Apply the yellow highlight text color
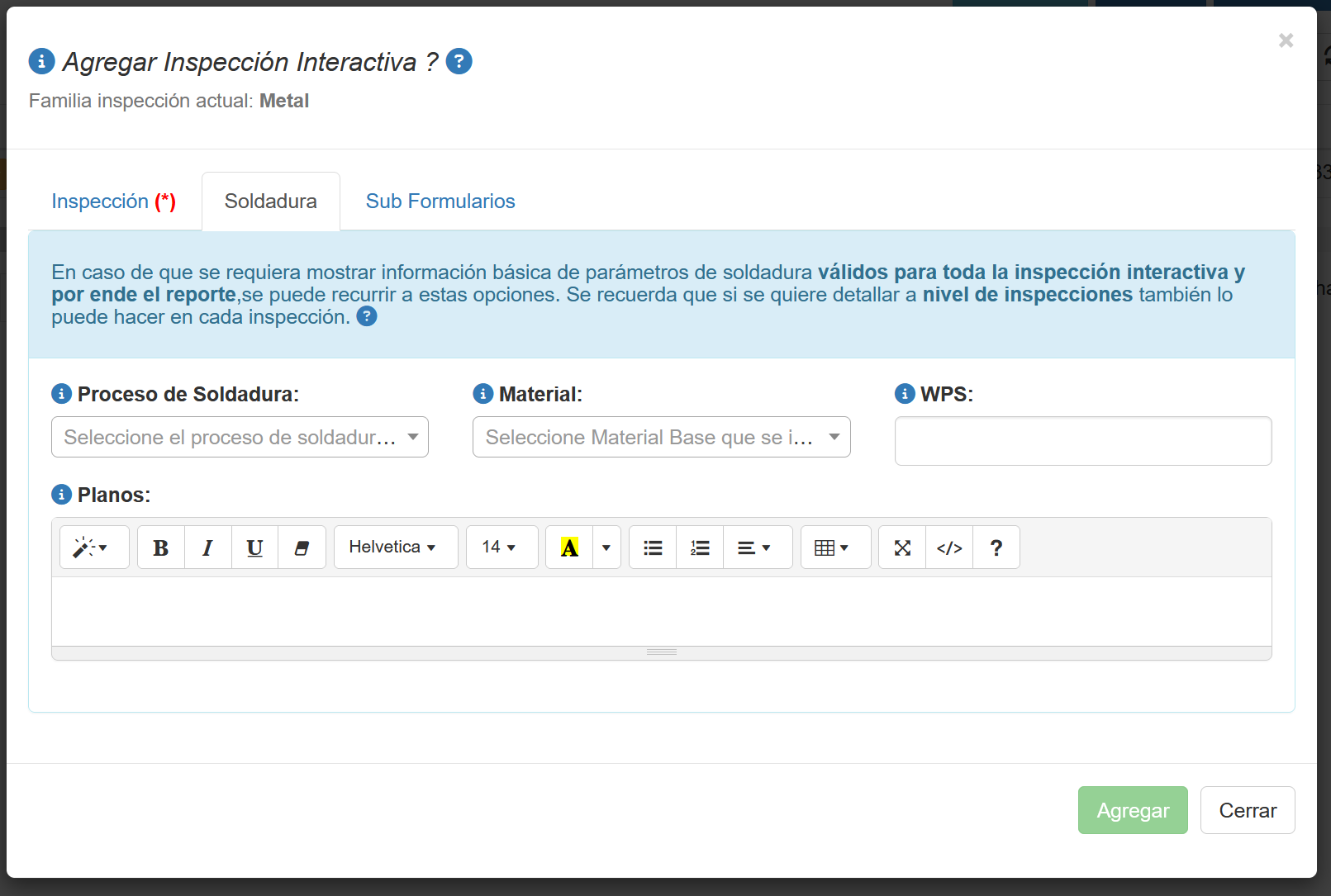 (569, 548)
